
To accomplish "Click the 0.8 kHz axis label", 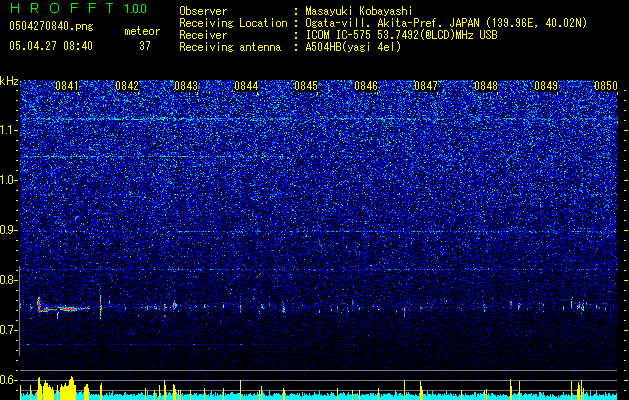I will click(x=9, y=280).
